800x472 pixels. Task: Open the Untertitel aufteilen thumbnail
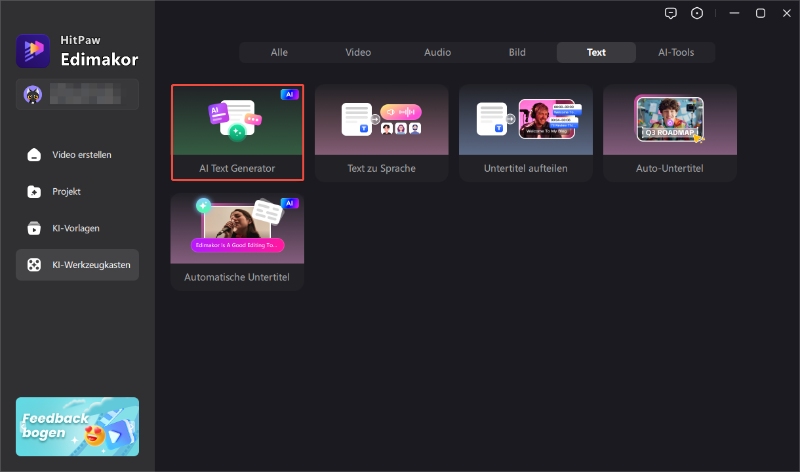[526, 120]
